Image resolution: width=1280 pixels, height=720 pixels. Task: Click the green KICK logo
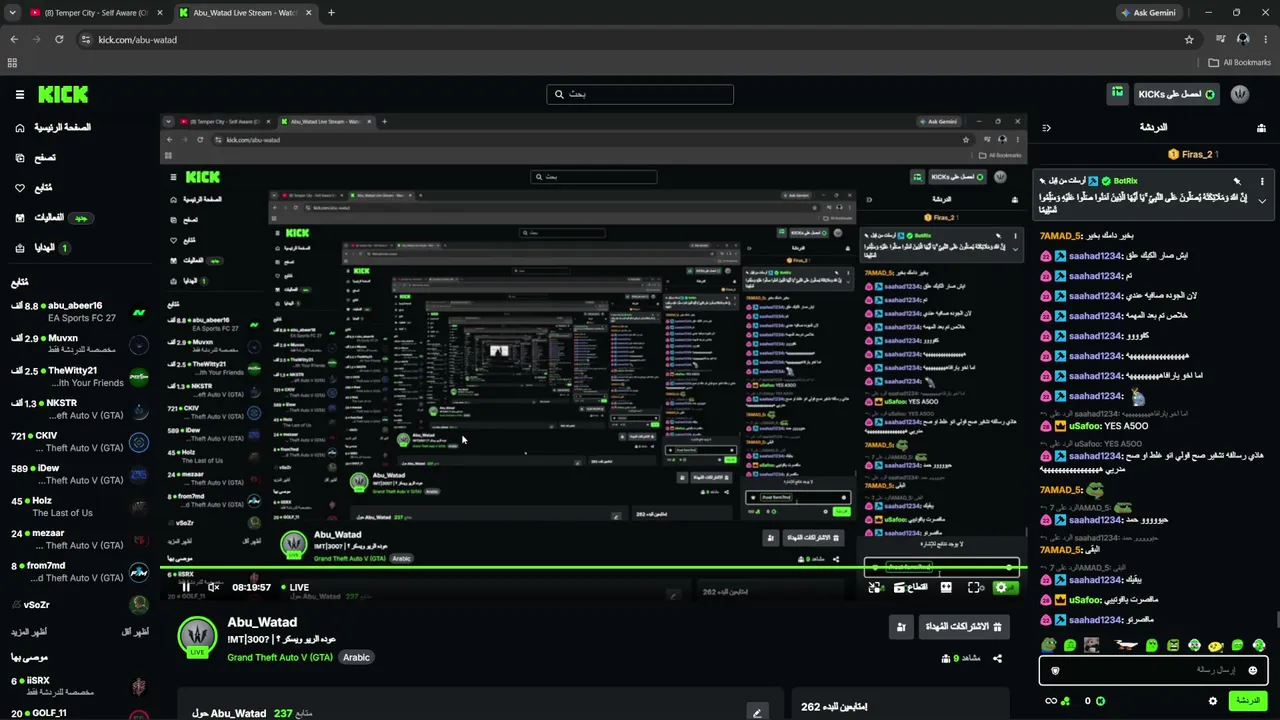(x=63, y=94)
